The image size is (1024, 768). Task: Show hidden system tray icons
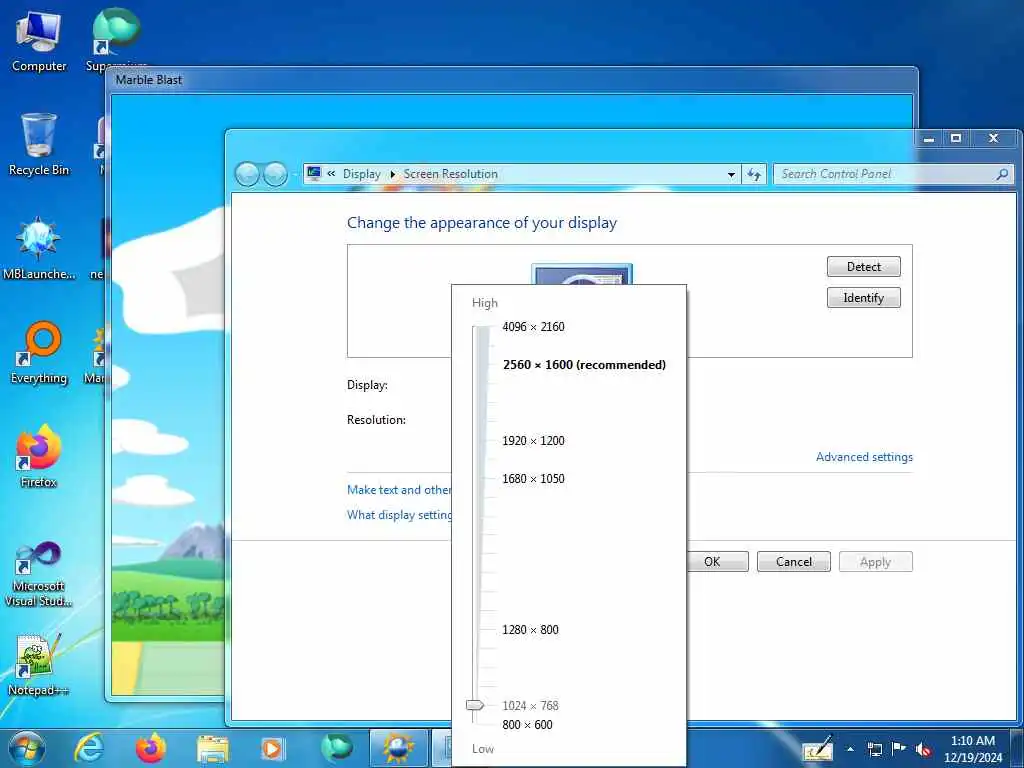pyautogui.click(x=850, y=749)
